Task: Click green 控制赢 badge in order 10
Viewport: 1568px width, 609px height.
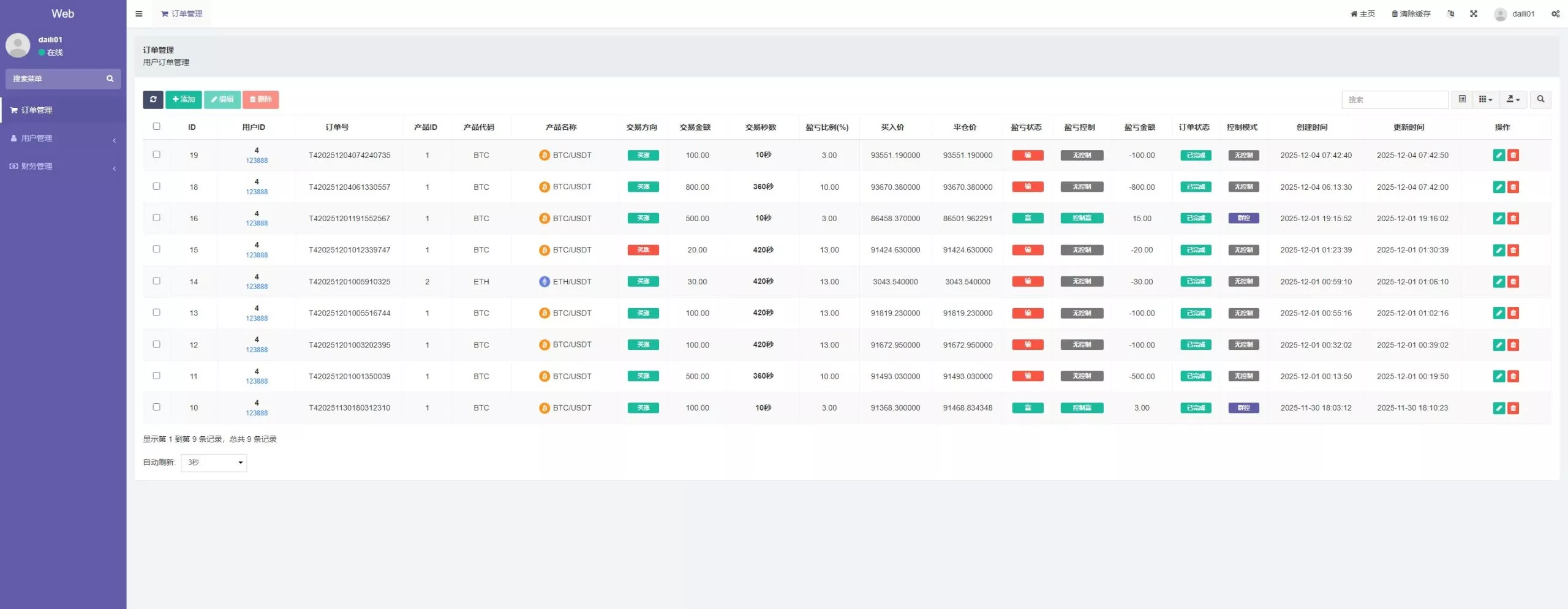Action: tap(1082, 408)
